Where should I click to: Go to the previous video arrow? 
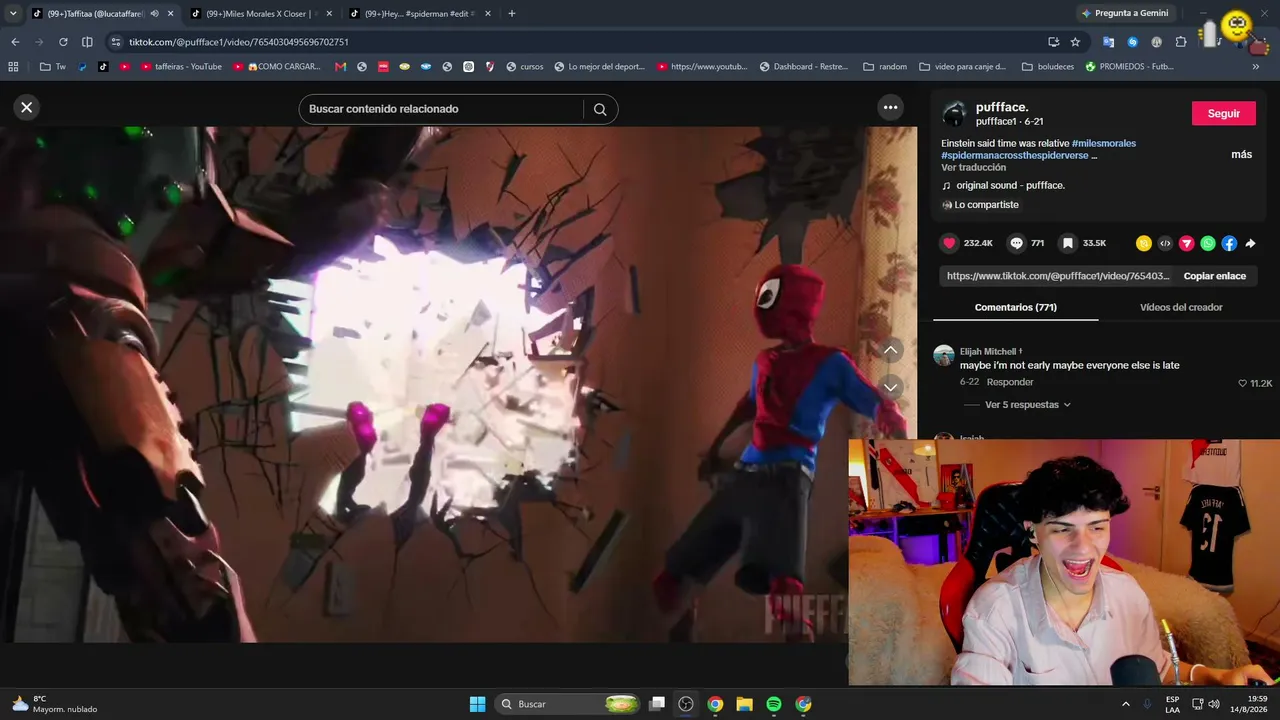[891, 350]
